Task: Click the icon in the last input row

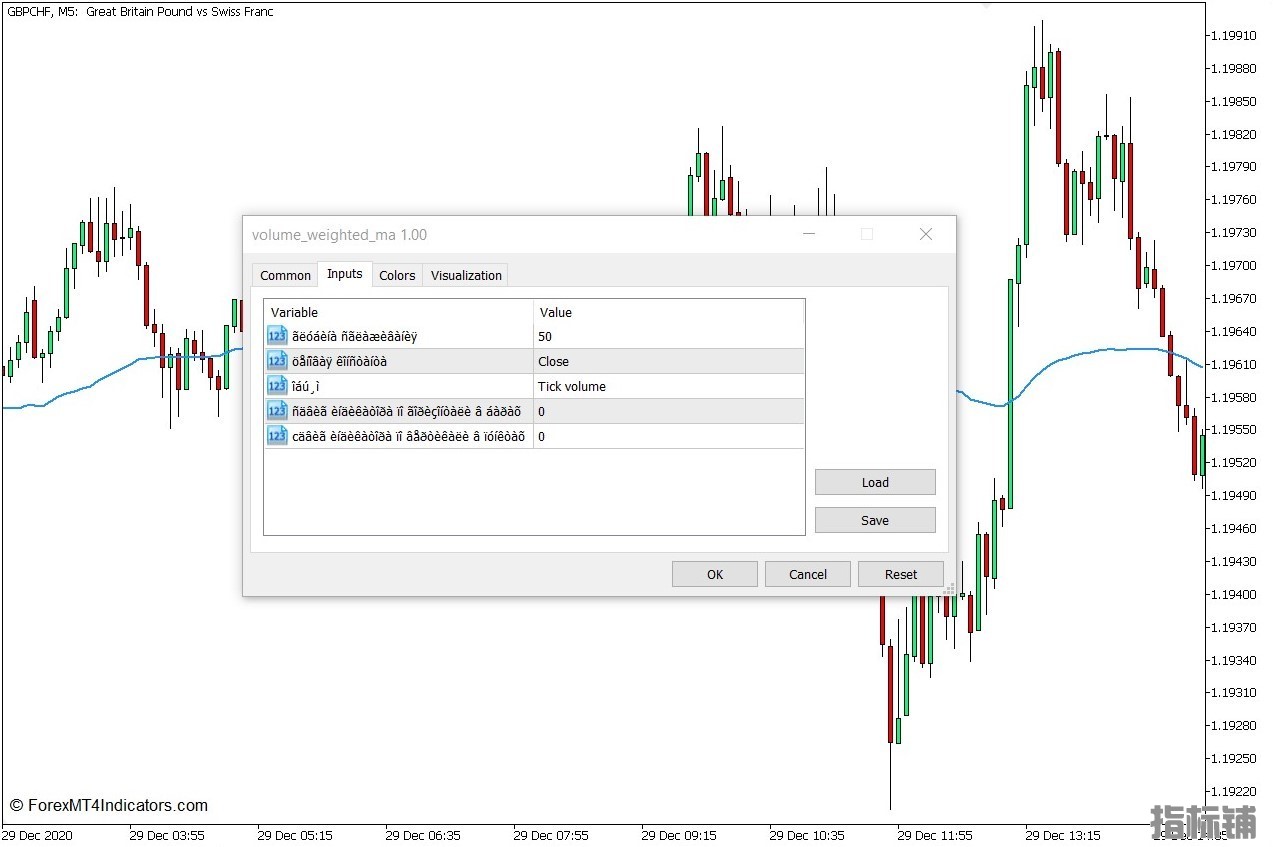Action: coord(277,436)
